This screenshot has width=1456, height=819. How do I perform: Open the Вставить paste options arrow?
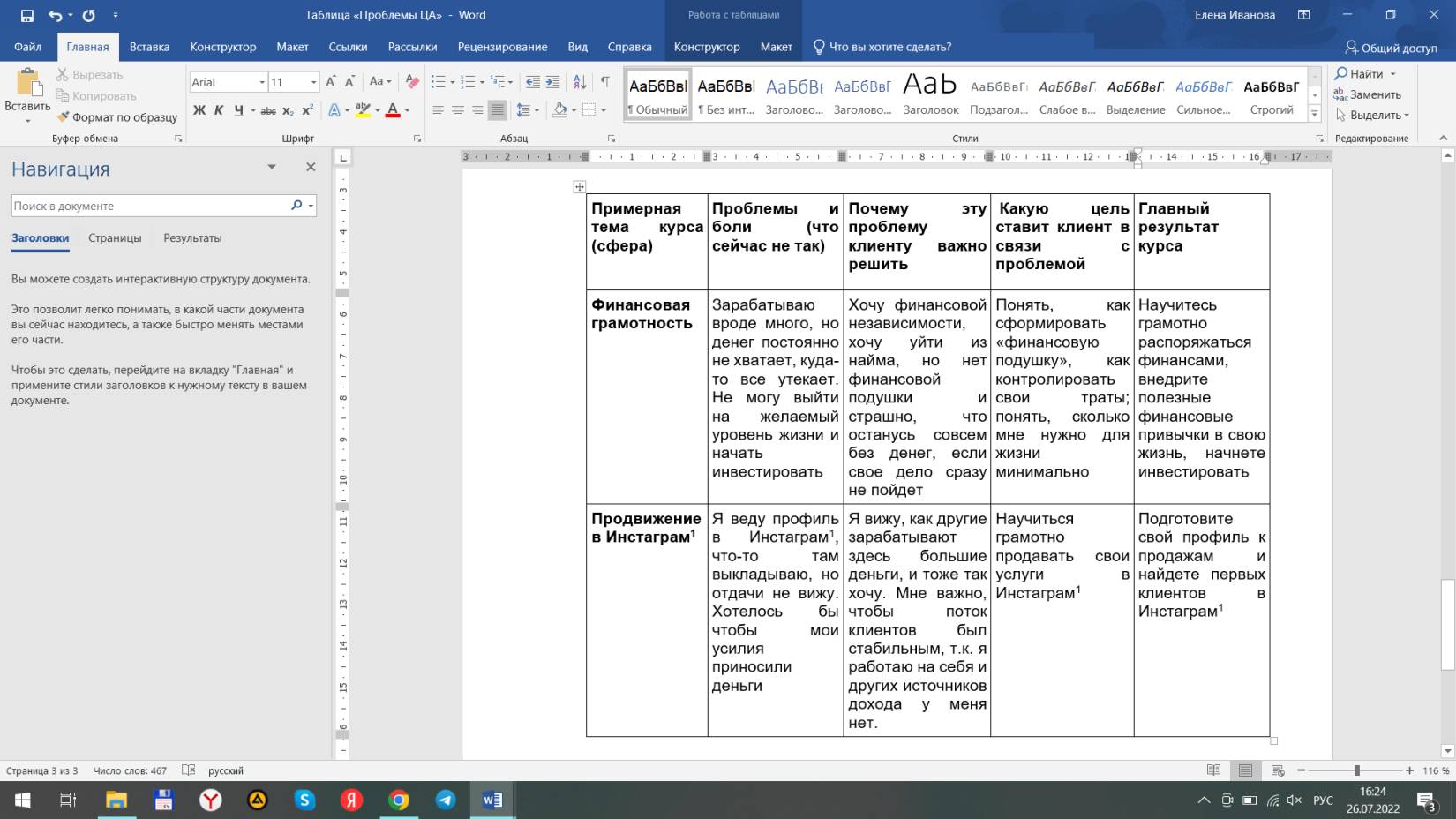(27, 120)
